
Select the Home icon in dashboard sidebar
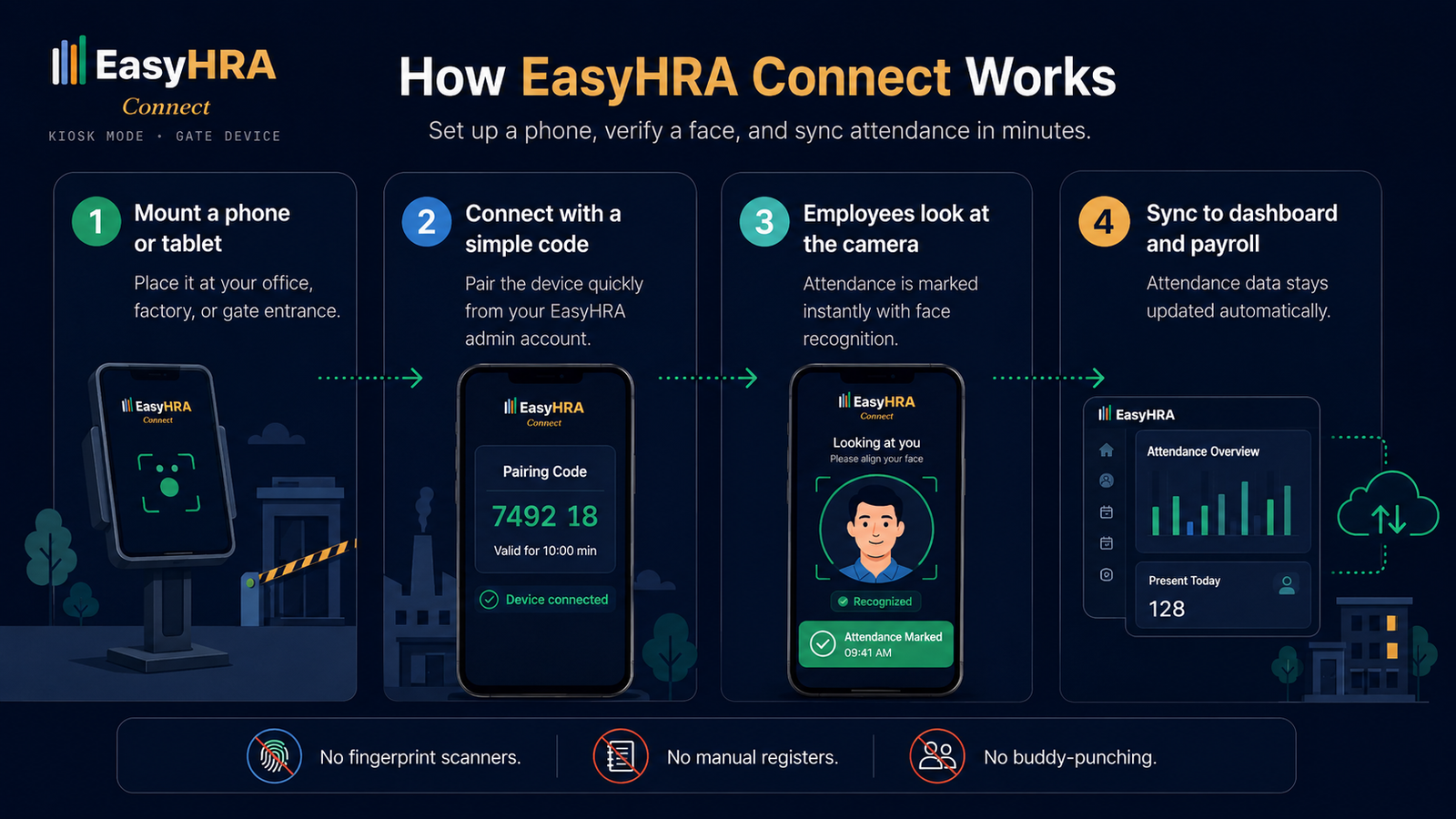point(1107,450)
